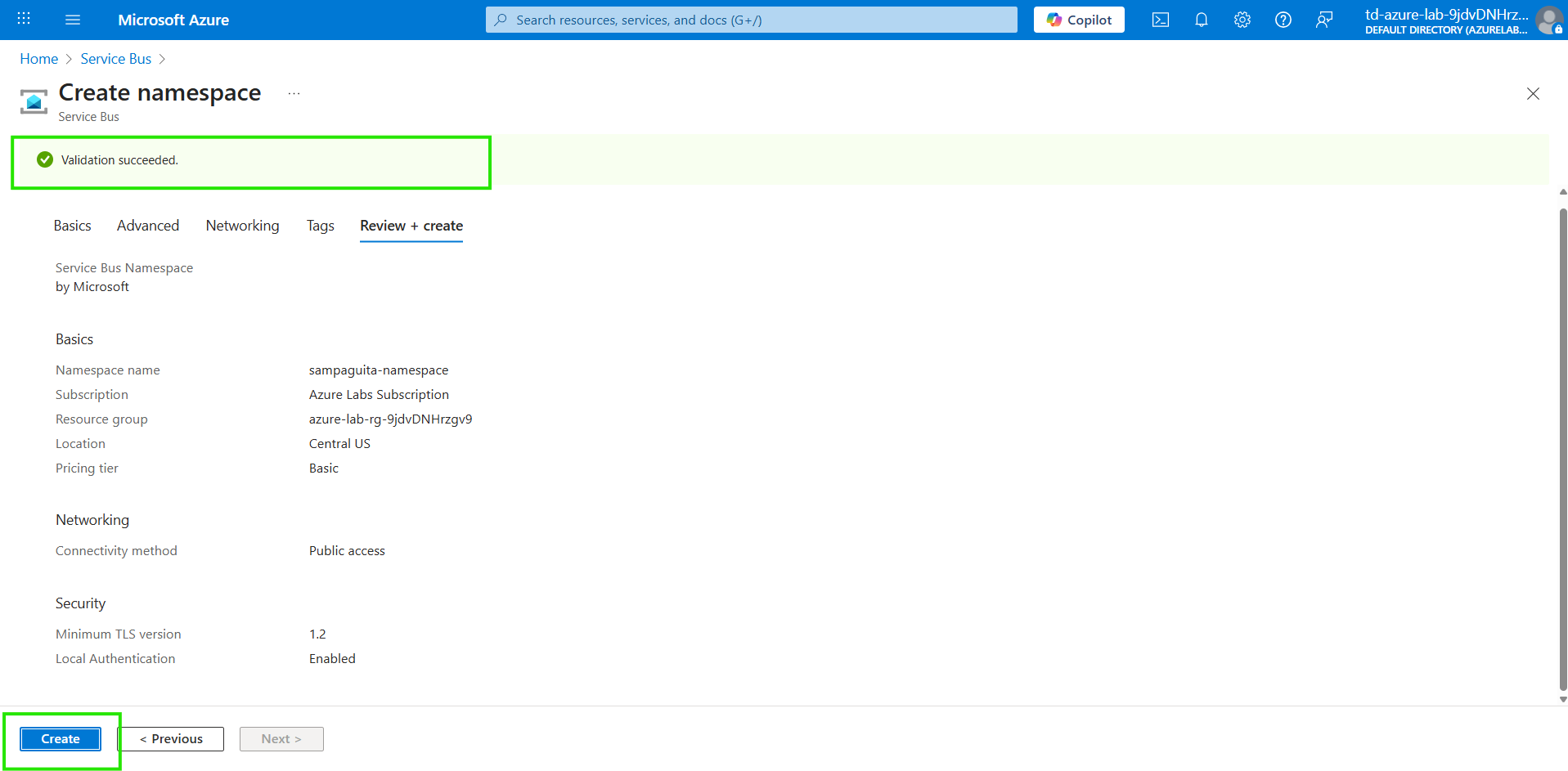Screen dimensions: 1568x771
Task: Open portal settings gear icon
Action: [1242, 20]
